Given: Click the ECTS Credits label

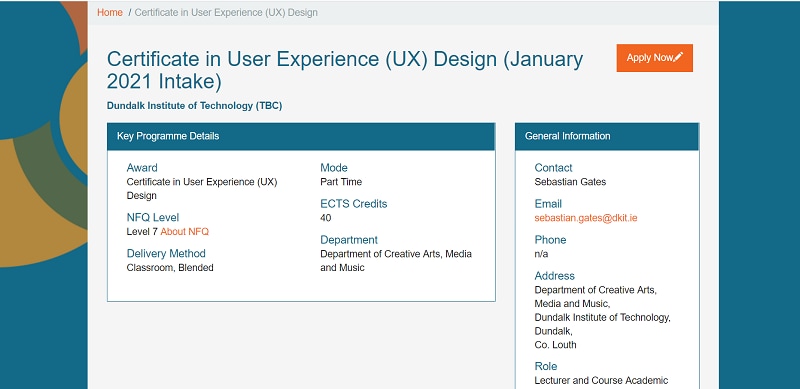Looking at the screenshot, I should pos(354,204).
